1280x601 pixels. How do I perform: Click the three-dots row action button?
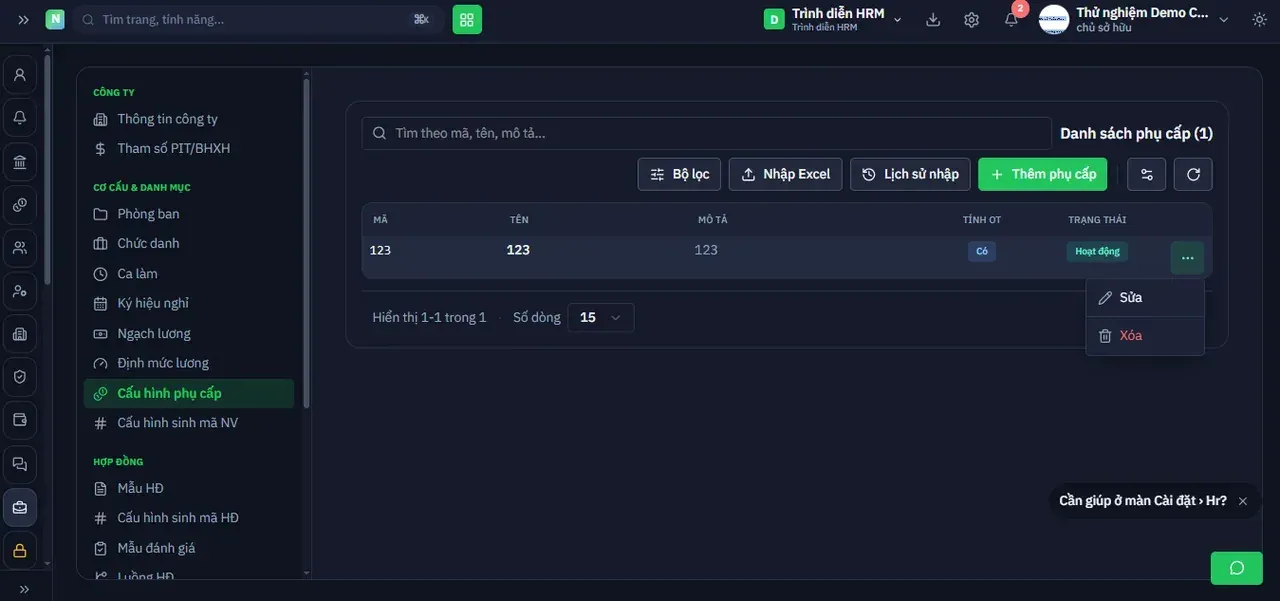point(1187,258)
